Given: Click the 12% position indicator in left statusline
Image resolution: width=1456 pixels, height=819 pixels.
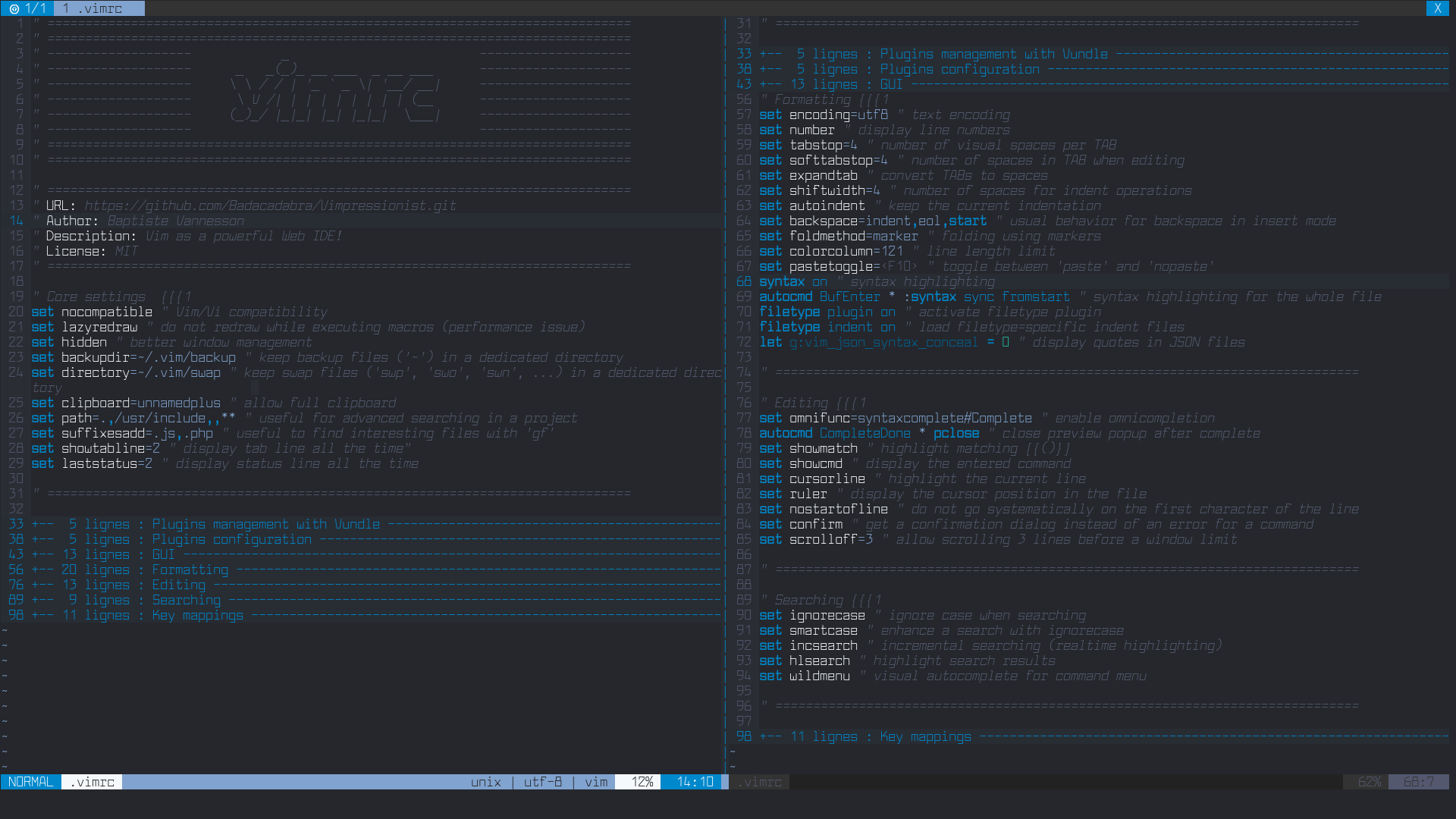Looking at the screenshot, I should pos(642,782).
